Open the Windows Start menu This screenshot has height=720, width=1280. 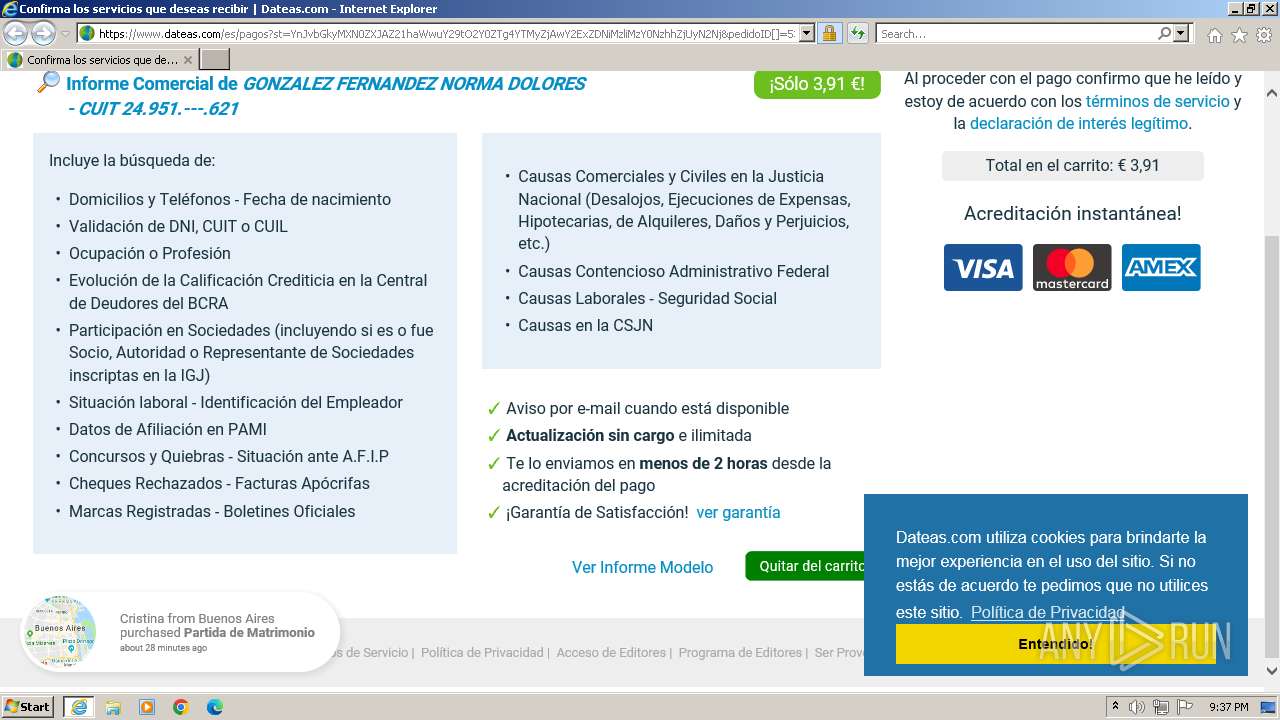[28, 707]
